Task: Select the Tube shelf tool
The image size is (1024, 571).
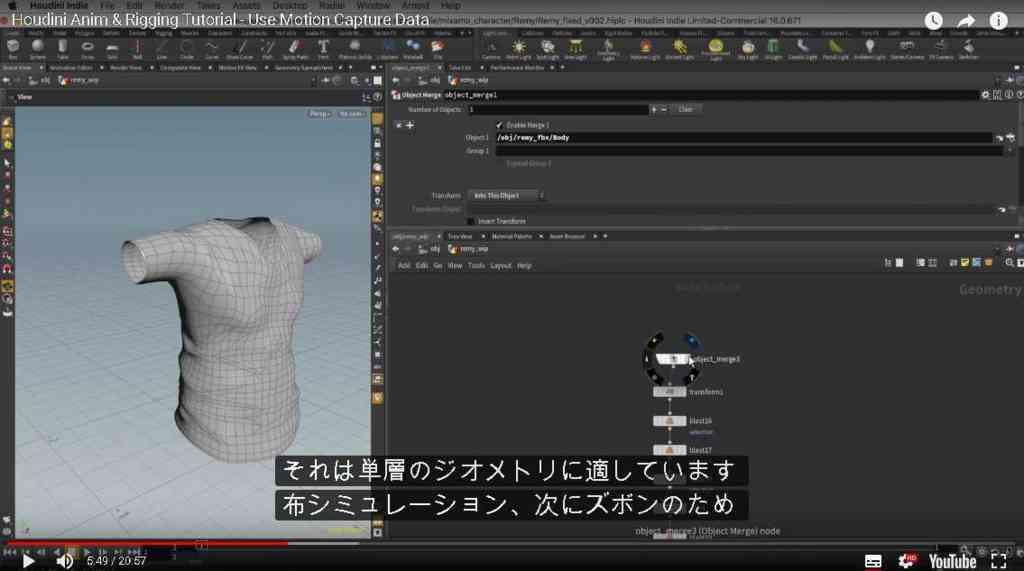Action: point(62,48)
